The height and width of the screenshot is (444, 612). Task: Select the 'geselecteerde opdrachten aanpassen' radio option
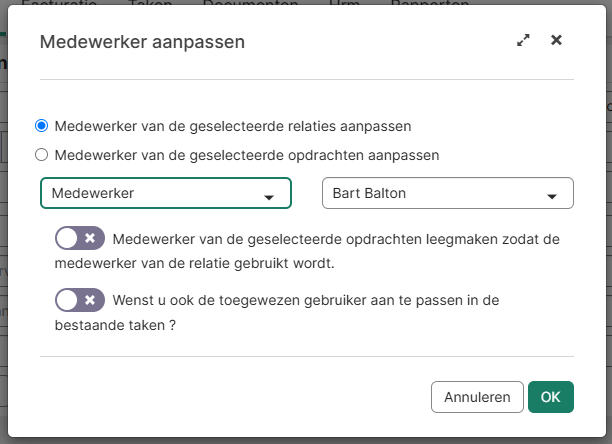[x=41, y=155]
